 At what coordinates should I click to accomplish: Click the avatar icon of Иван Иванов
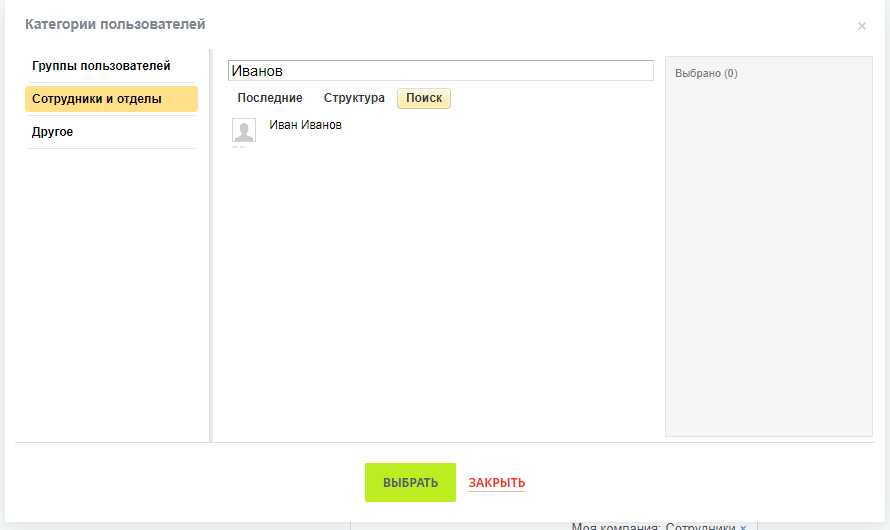point(244,130)
